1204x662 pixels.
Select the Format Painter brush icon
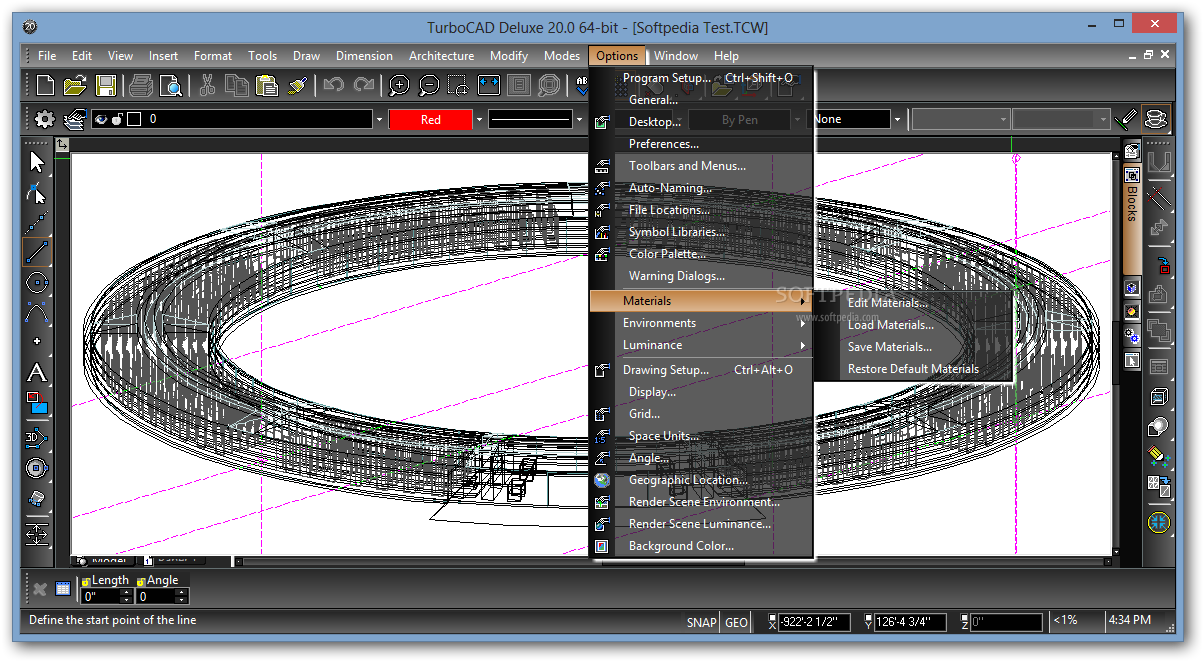click(296, 86)
